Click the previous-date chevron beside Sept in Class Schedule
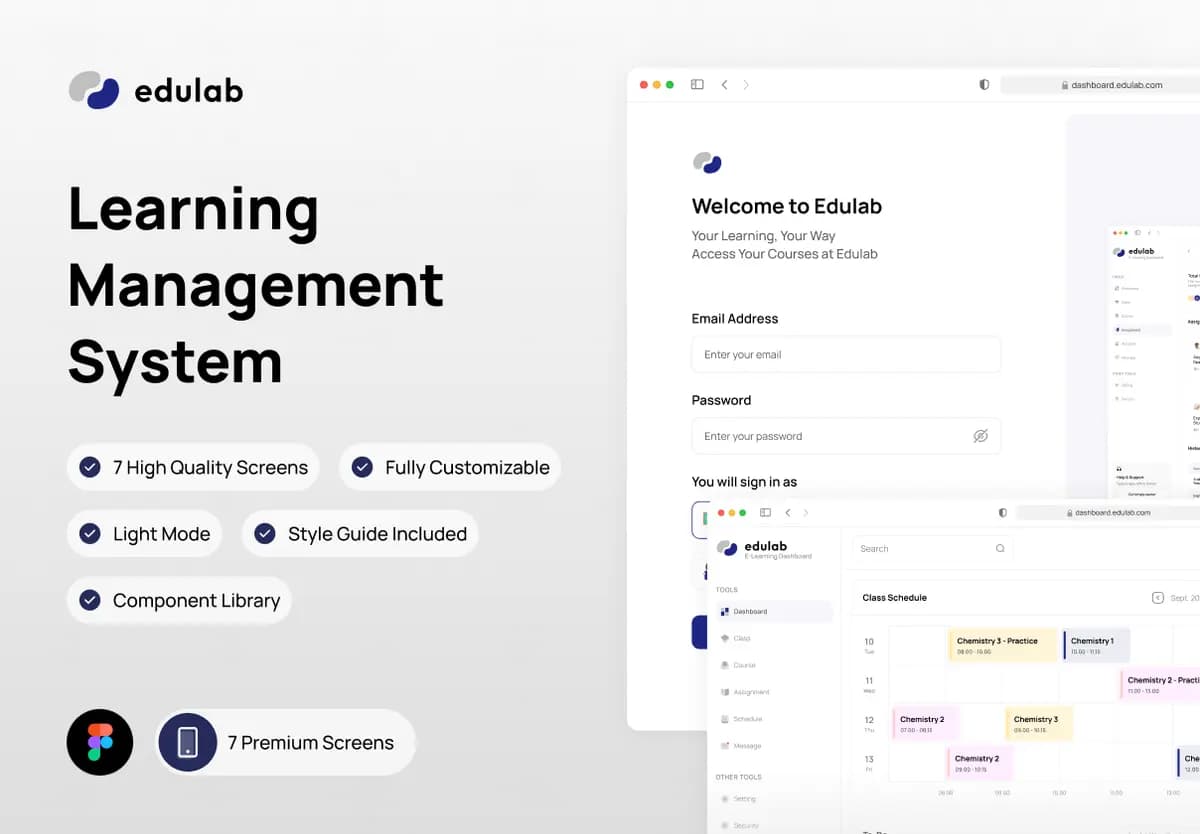The width and height of the screenshot is (1200, 834). (1158, 598)
